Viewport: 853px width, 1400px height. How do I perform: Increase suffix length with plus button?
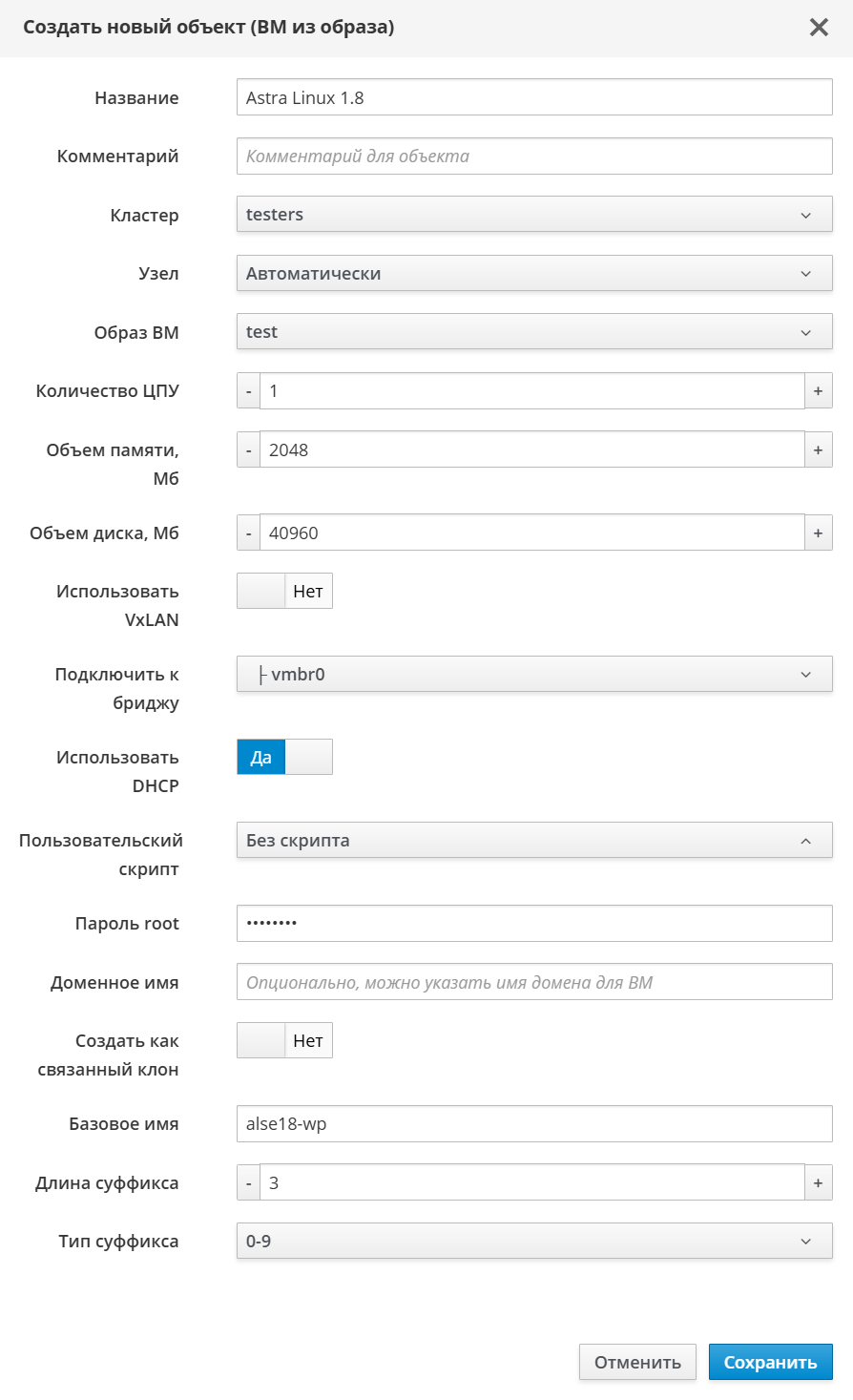(x=818, y=1183)
